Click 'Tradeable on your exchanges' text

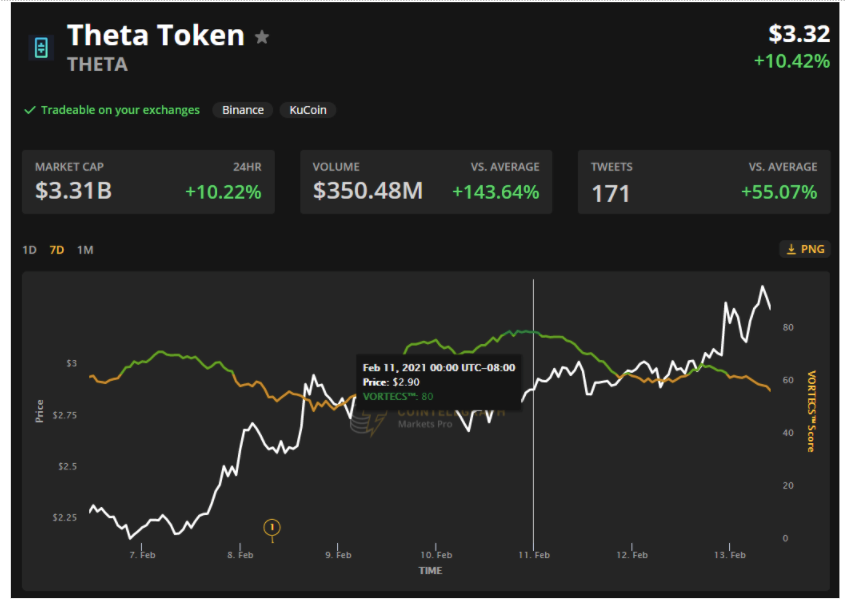point(120,110)
